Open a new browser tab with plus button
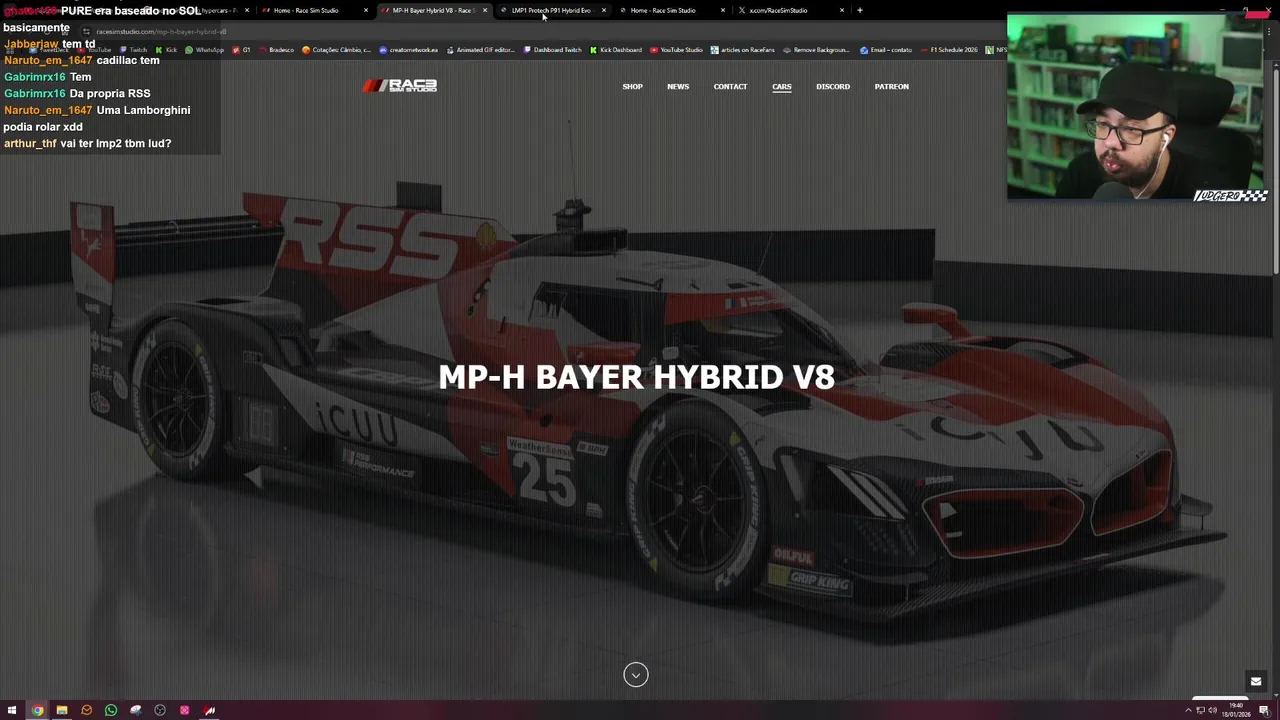Screen dimensions: 1280x720 [860, 10]
